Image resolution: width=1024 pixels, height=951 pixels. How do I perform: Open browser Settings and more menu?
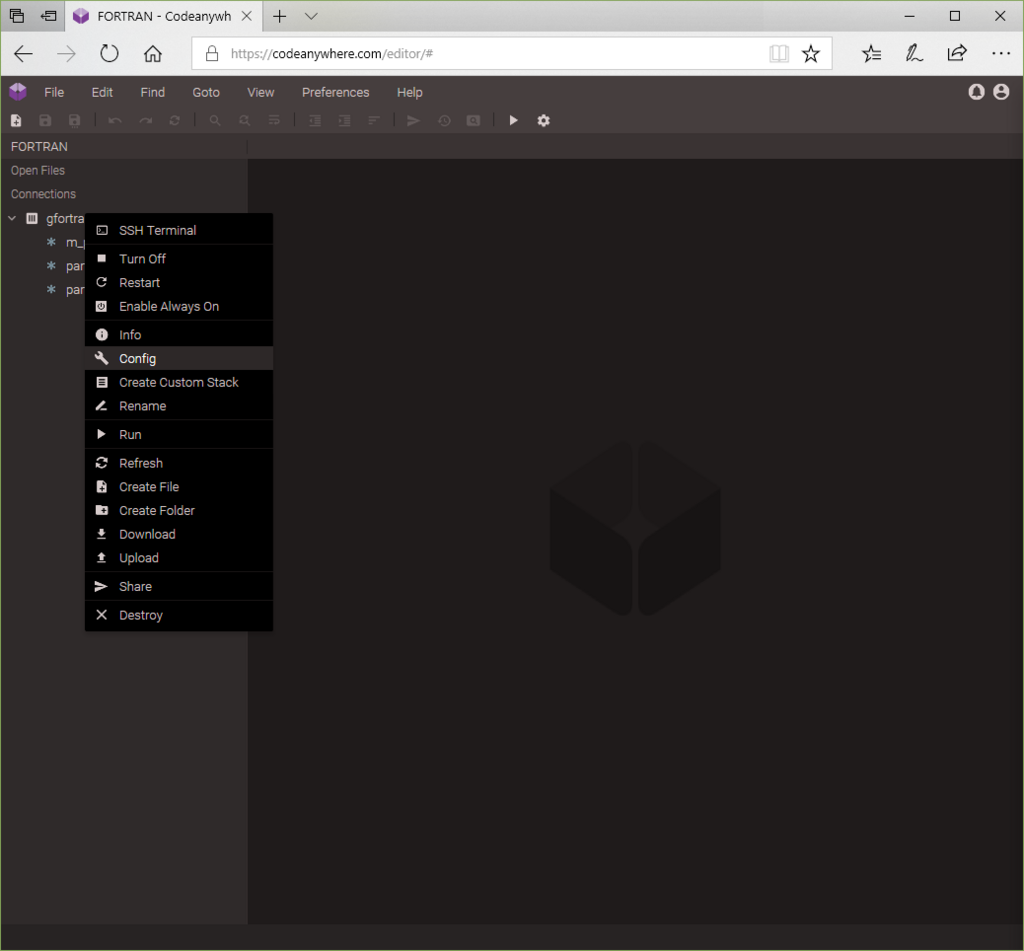click(1000, 54)
